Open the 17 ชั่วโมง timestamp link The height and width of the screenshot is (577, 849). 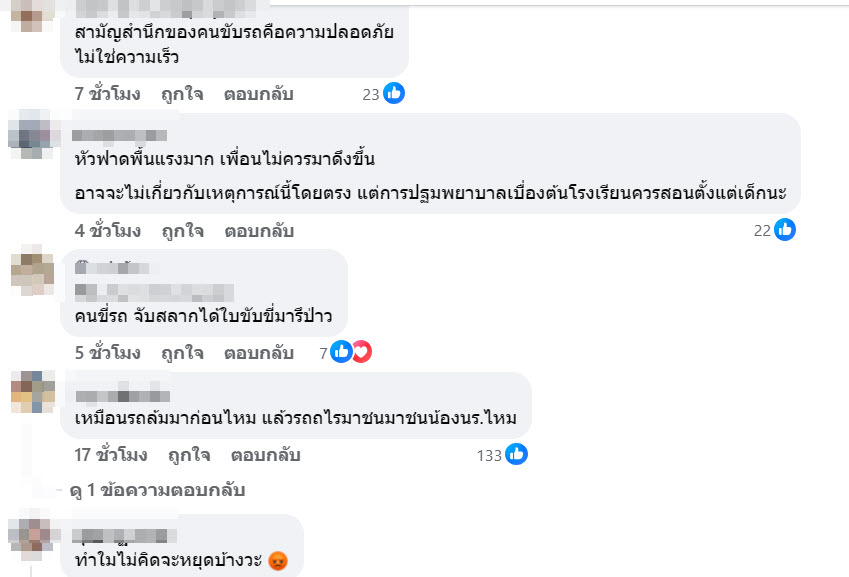coord(111,455)
